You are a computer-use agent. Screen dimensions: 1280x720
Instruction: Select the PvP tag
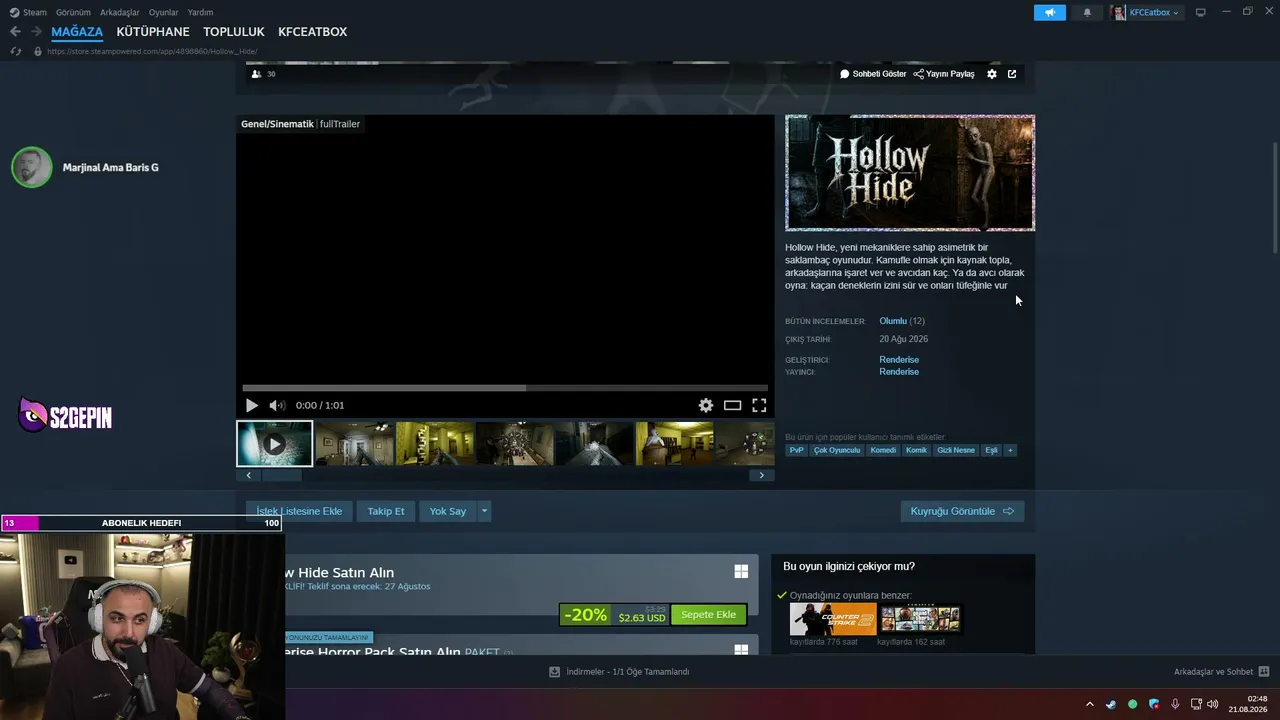pyautogui.click(x=796, y=450)
